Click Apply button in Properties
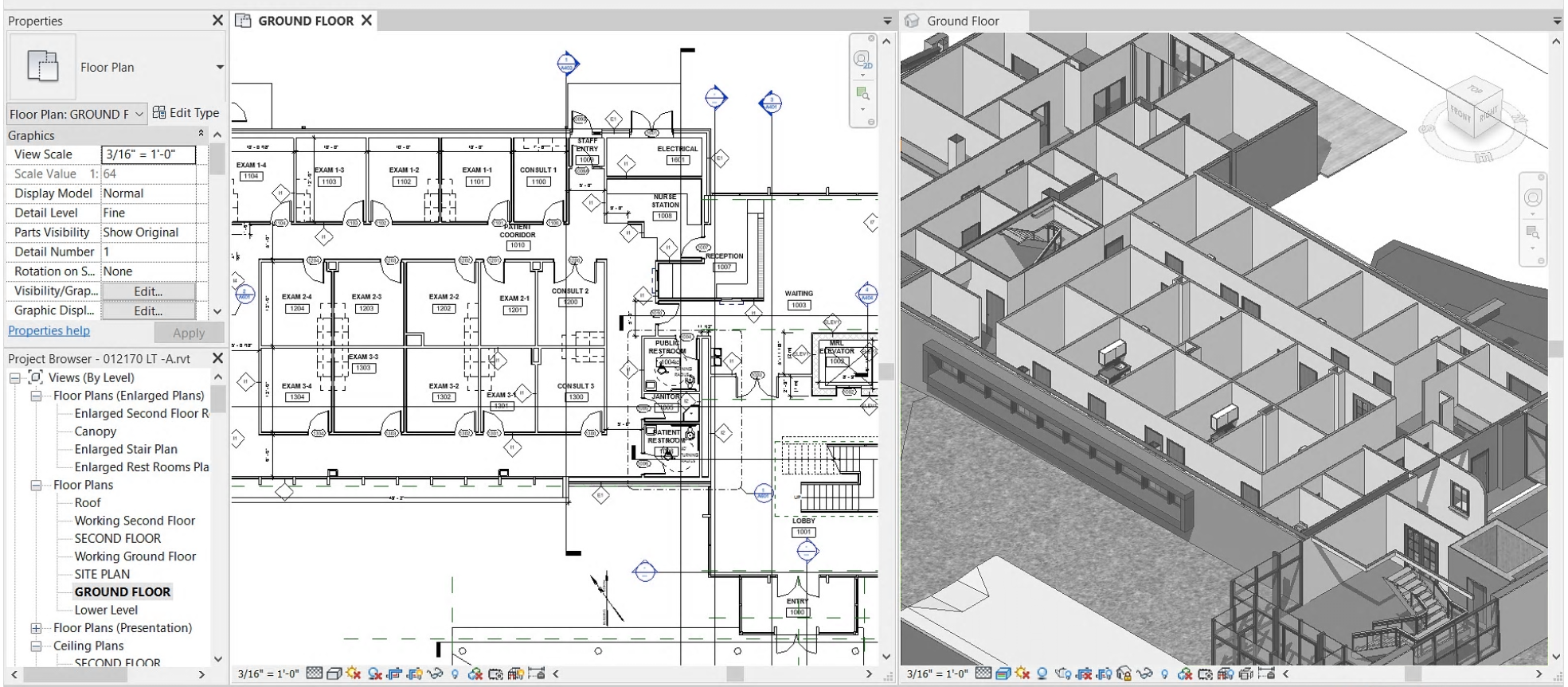 (189, 333)
